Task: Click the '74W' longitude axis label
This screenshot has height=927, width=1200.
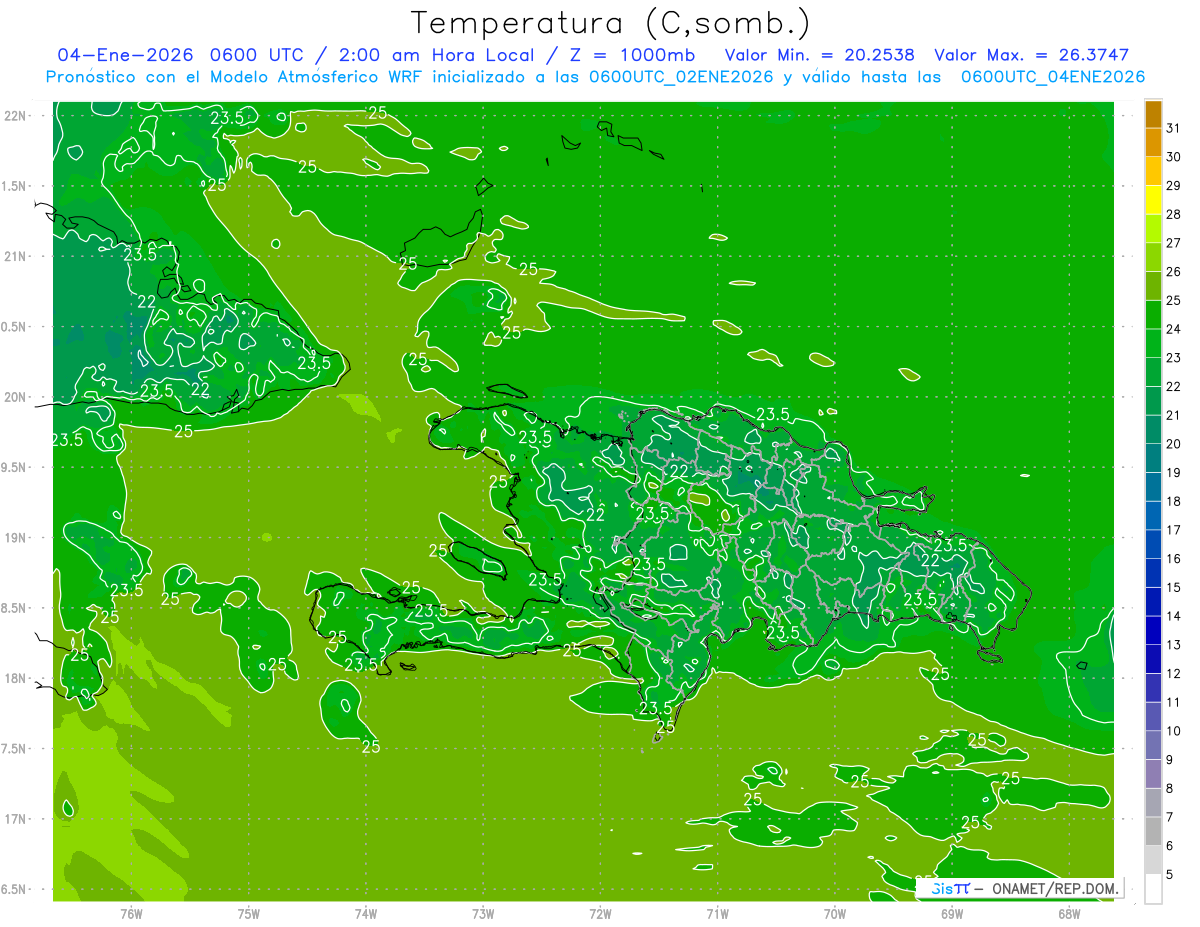Action: (x=366, y=914)
